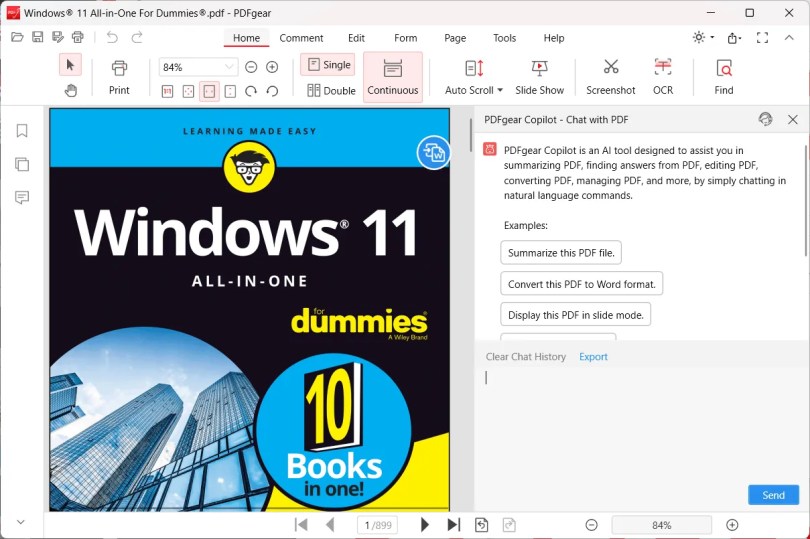Open the Comment tab
The width and height of the screenshot is (810, 539).
(x=301, y=38)
